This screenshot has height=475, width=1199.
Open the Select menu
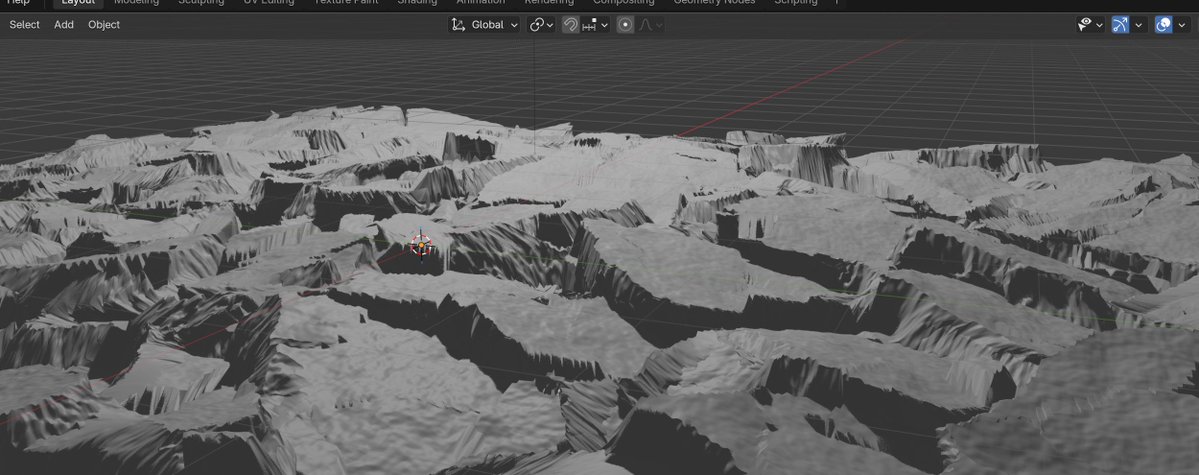24,24
